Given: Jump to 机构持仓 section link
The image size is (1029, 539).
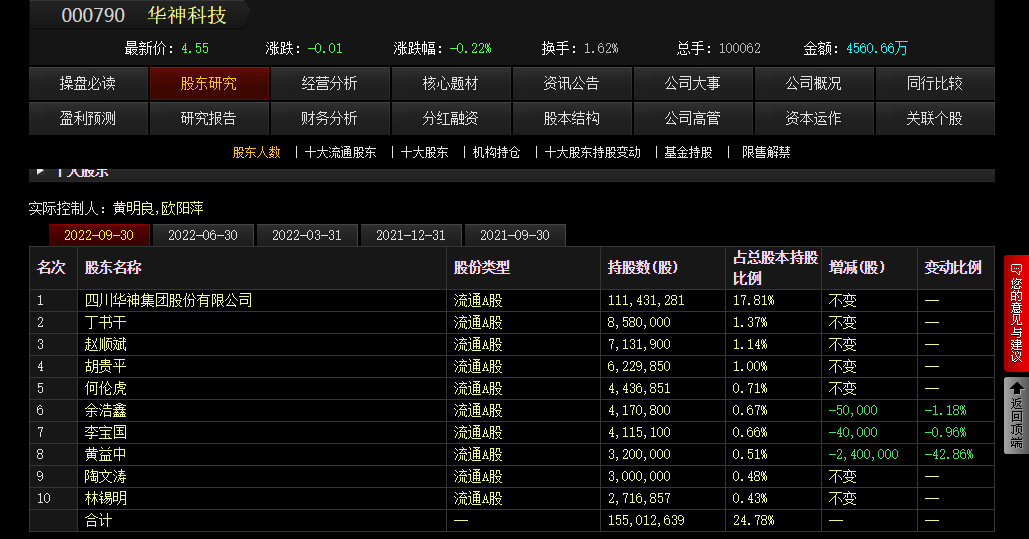Looking at the screenshot, I should tap(497, 153).
